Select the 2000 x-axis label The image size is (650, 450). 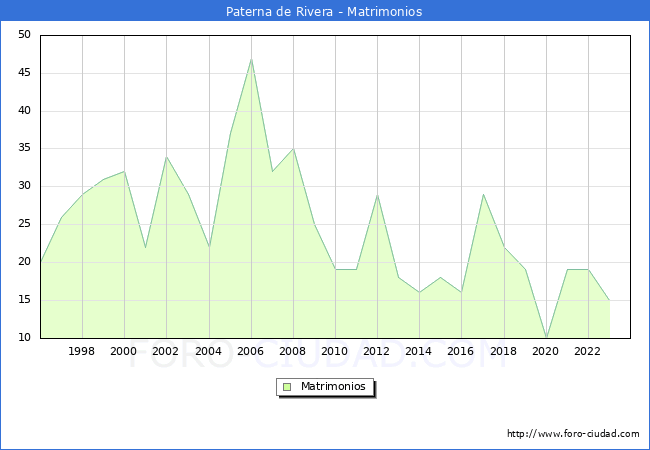[x=124, y=352]
